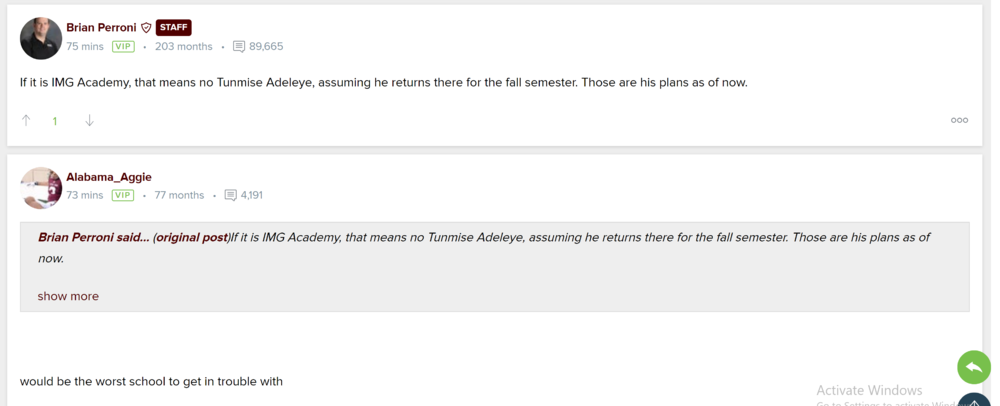Viewport: 1000px width, 406px height.
Task: Downvote Brian Perroni's post
Action: [89, 120]
